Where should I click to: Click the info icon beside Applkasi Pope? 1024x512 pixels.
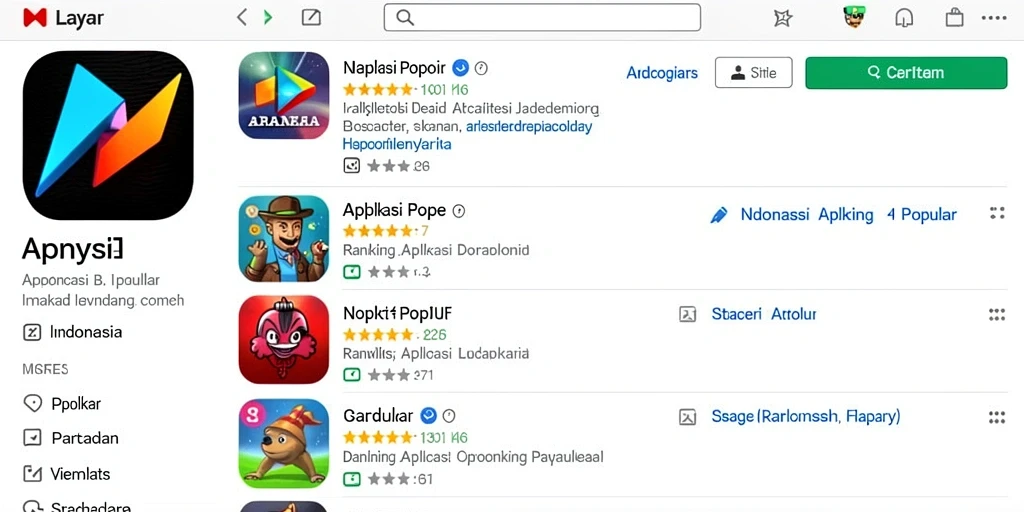[x=459, y=211]
